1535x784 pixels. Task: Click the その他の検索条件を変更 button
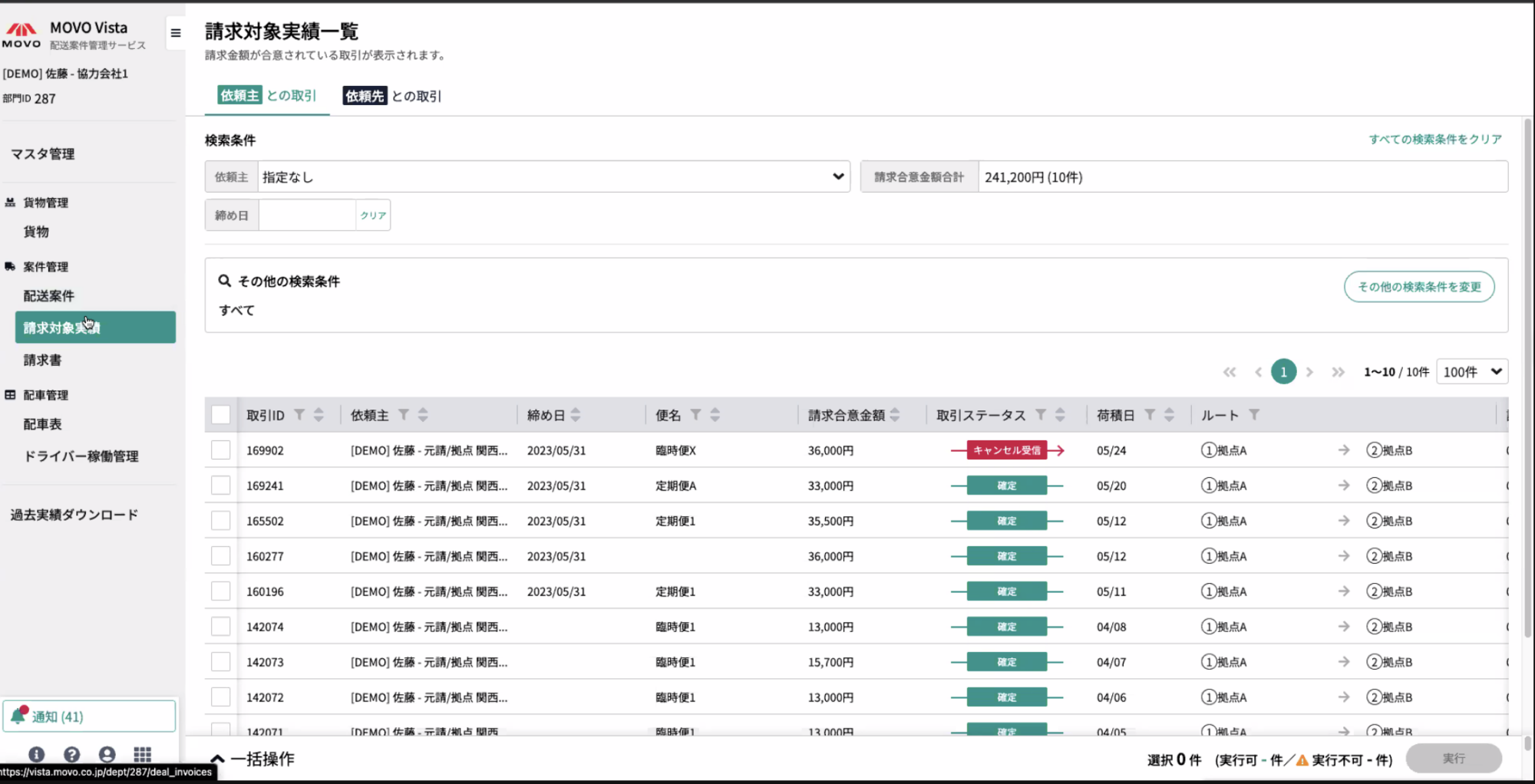coord(1418,286)
